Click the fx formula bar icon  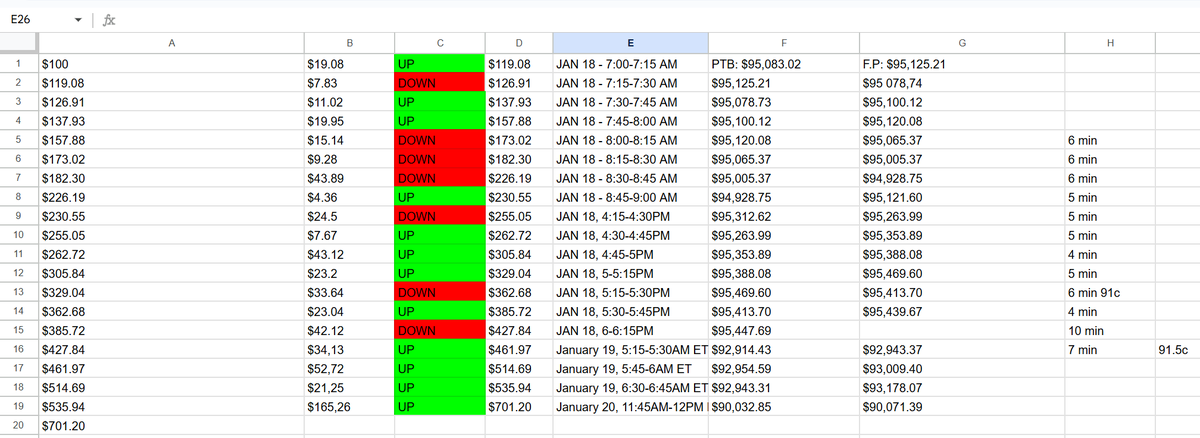pos(107,20)
